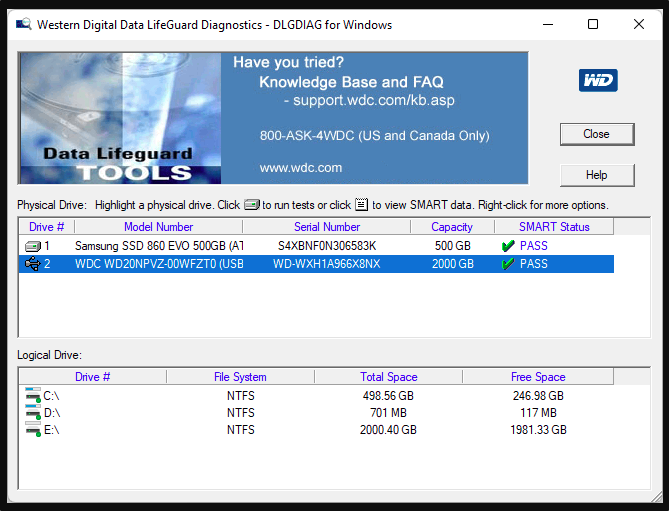The width and height of the screenshot is (669, 511).
Task: Maximize the DLGDIAG window
Action: click(593, 24)
